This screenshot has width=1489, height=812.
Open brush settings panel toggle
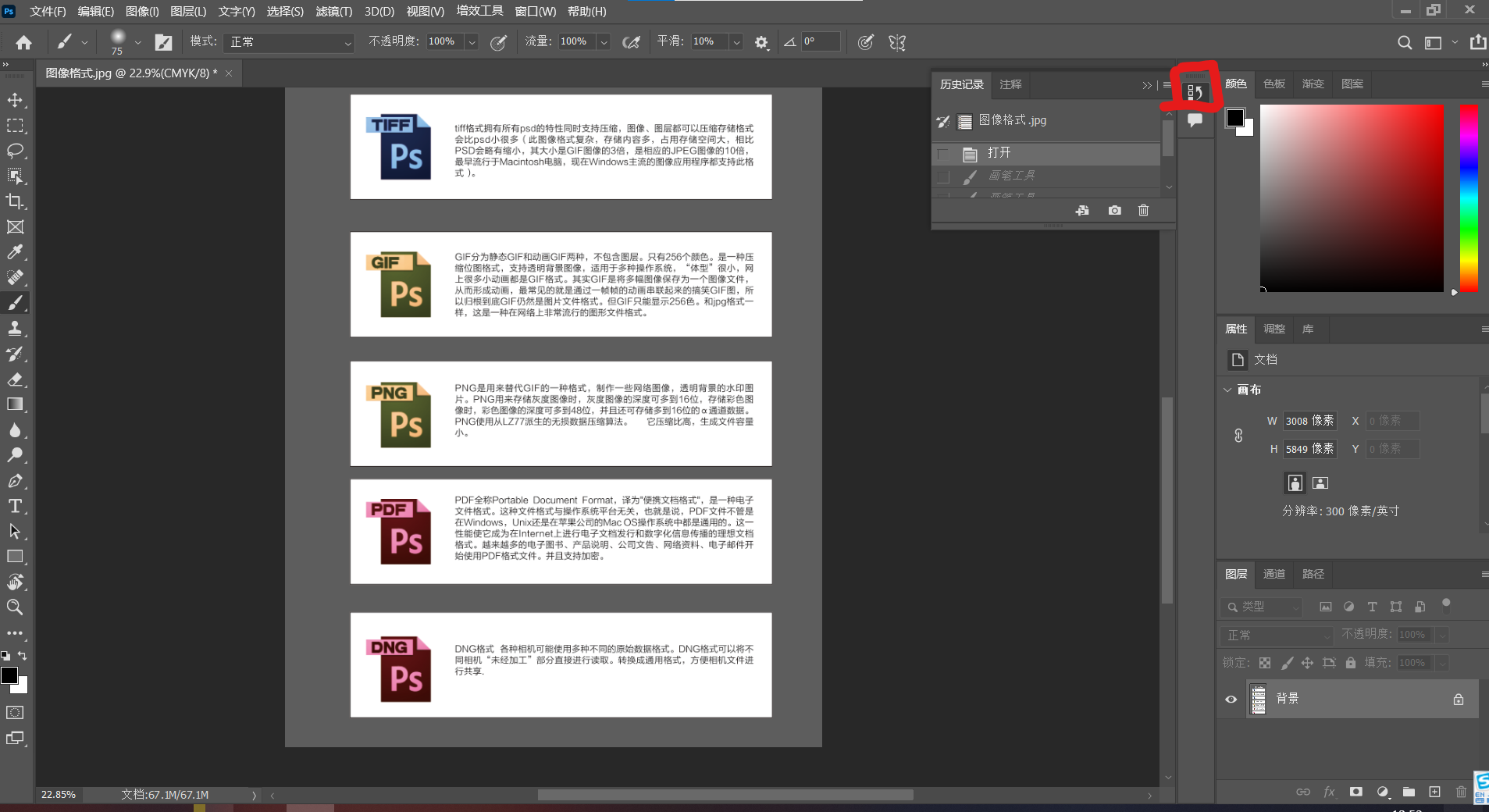(163, 42)
